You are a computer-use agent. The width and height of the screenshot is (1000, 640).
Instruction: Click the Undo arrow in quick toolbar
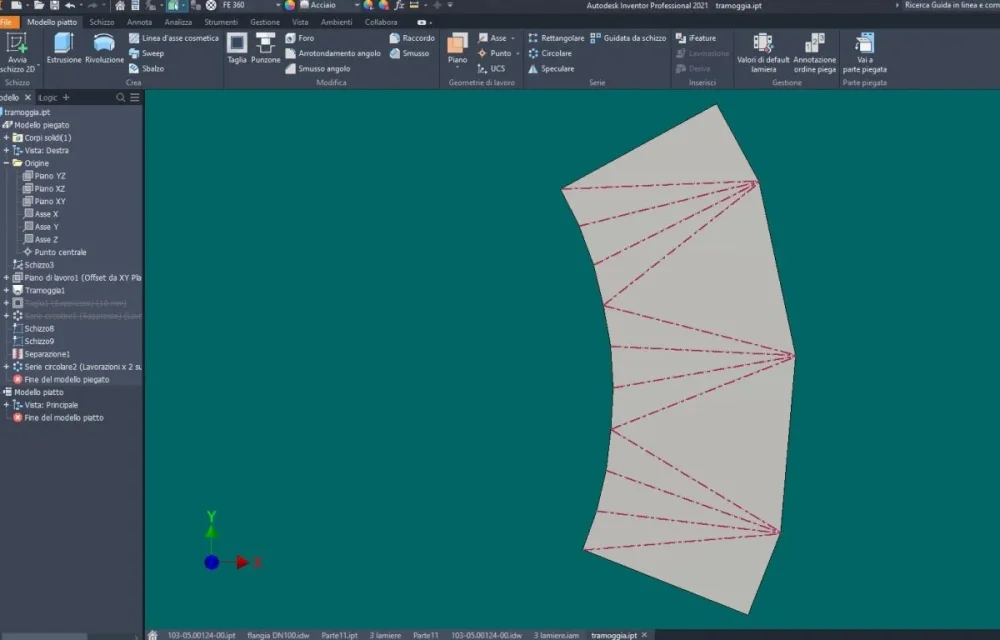(70, 5)
